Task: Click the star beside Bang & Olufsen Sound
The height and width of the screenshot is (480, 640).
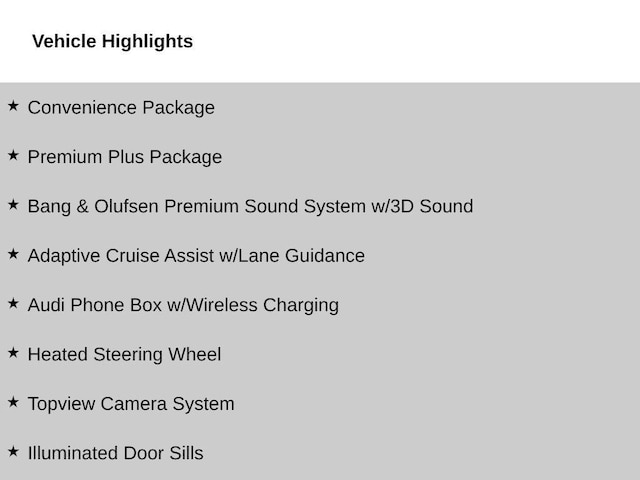Action: pyautogui.click(x=13, y=204)
